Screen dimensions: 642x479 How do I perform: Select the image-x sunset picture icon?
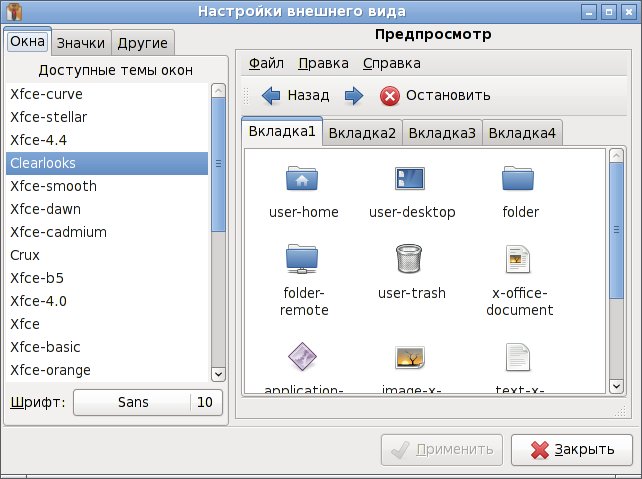(x=410, y=357)
